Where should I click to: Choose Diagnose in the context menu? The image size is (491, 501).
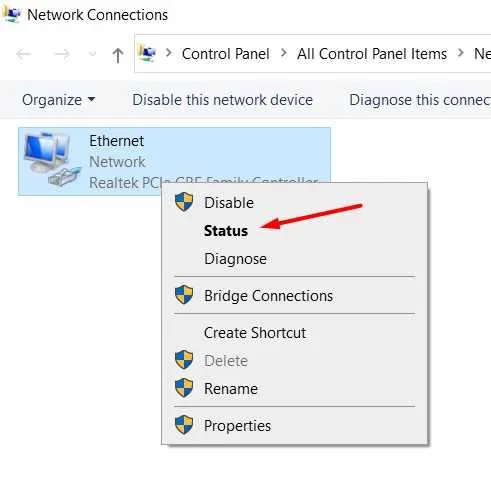[235, 259]
